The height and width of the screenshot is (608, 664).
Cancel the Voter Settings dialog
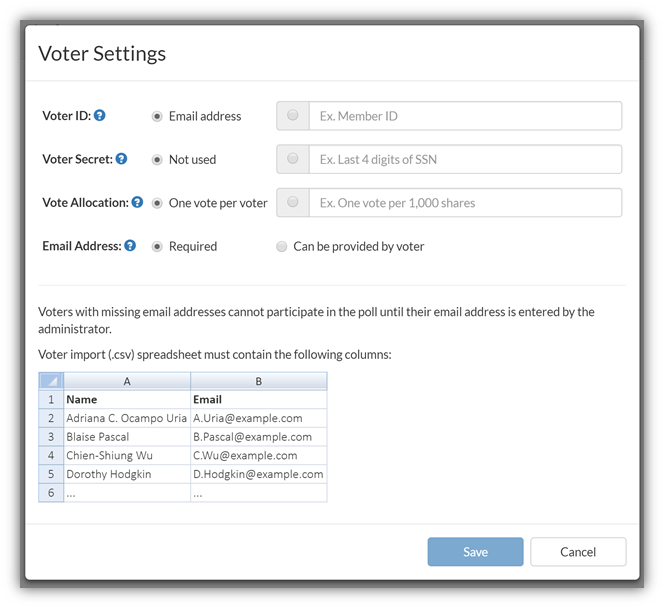coord(578,552)
